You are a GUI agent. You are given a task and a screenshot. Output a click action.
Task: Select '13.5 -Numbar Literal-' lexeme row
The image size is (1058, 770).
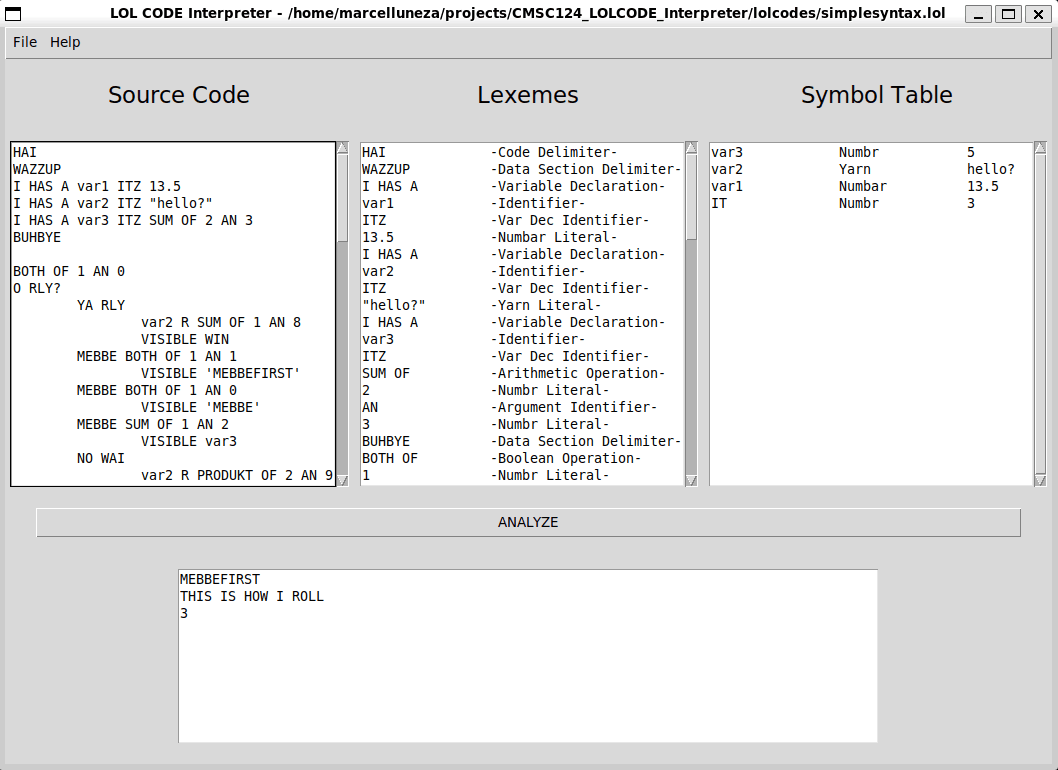point(522,238)
